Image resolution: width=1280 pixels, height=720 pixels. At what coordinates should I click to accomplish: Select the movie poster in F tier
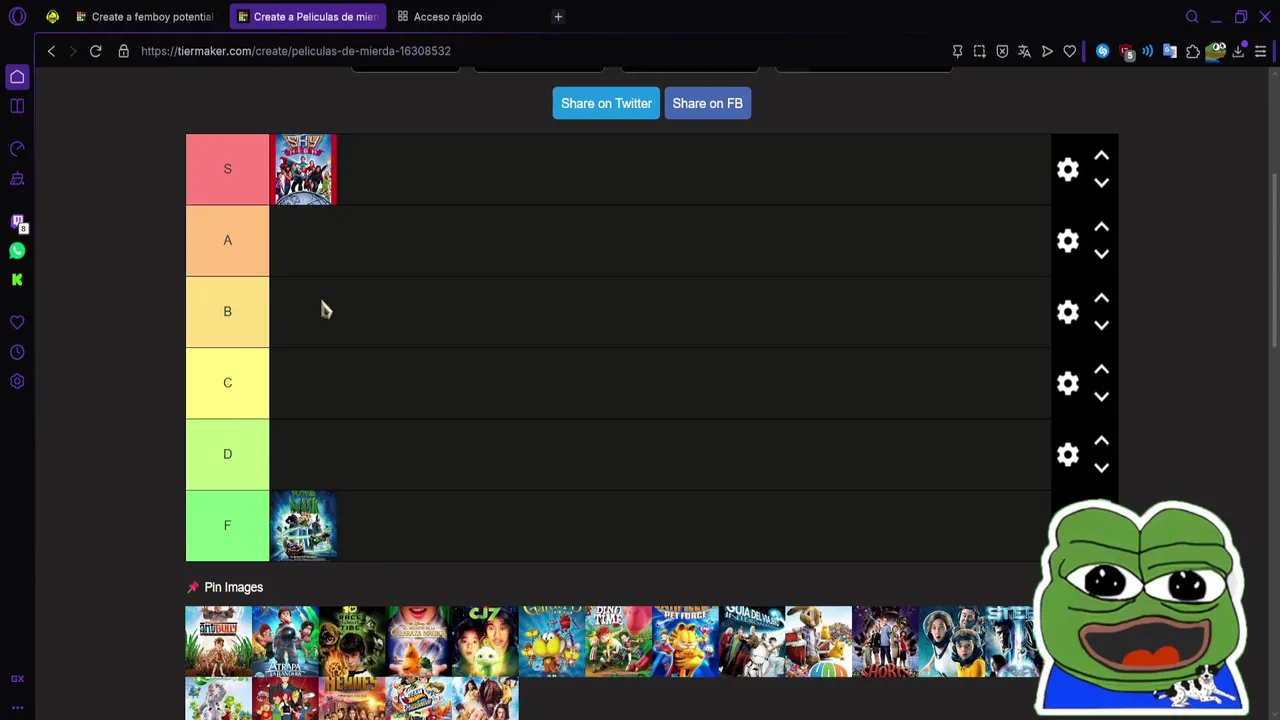click(x=303, y=525)
